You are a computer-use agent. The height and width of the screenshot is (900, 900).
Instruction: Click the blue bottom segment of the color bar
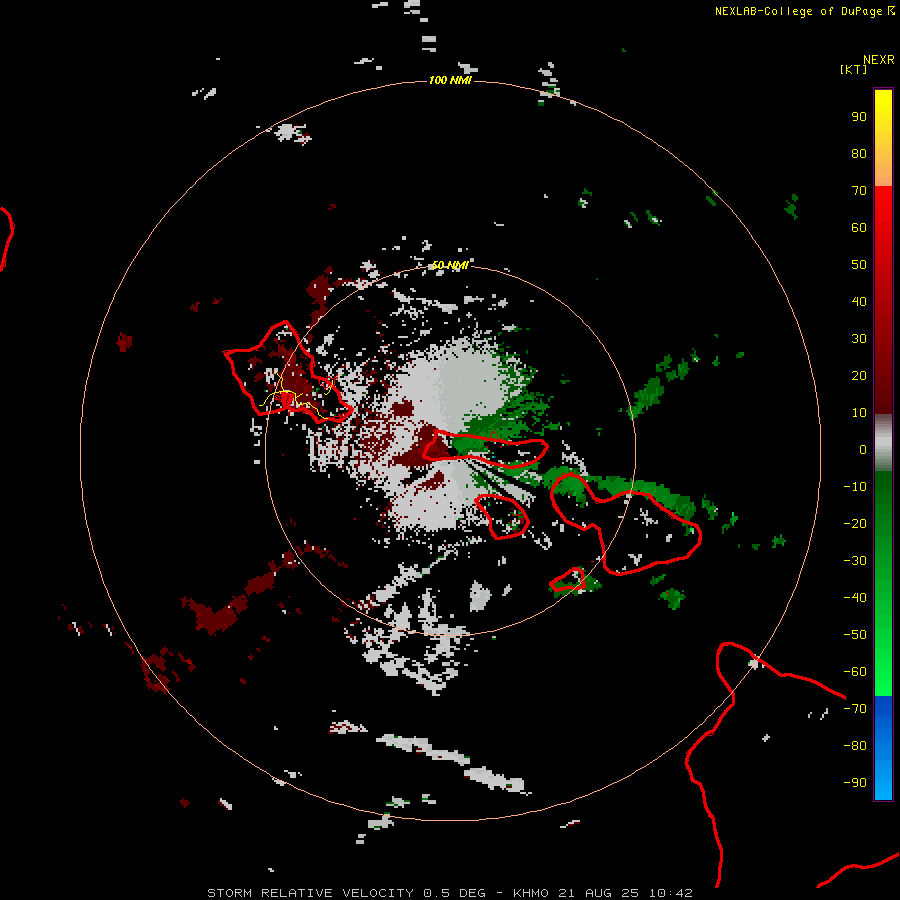[883, 748]
